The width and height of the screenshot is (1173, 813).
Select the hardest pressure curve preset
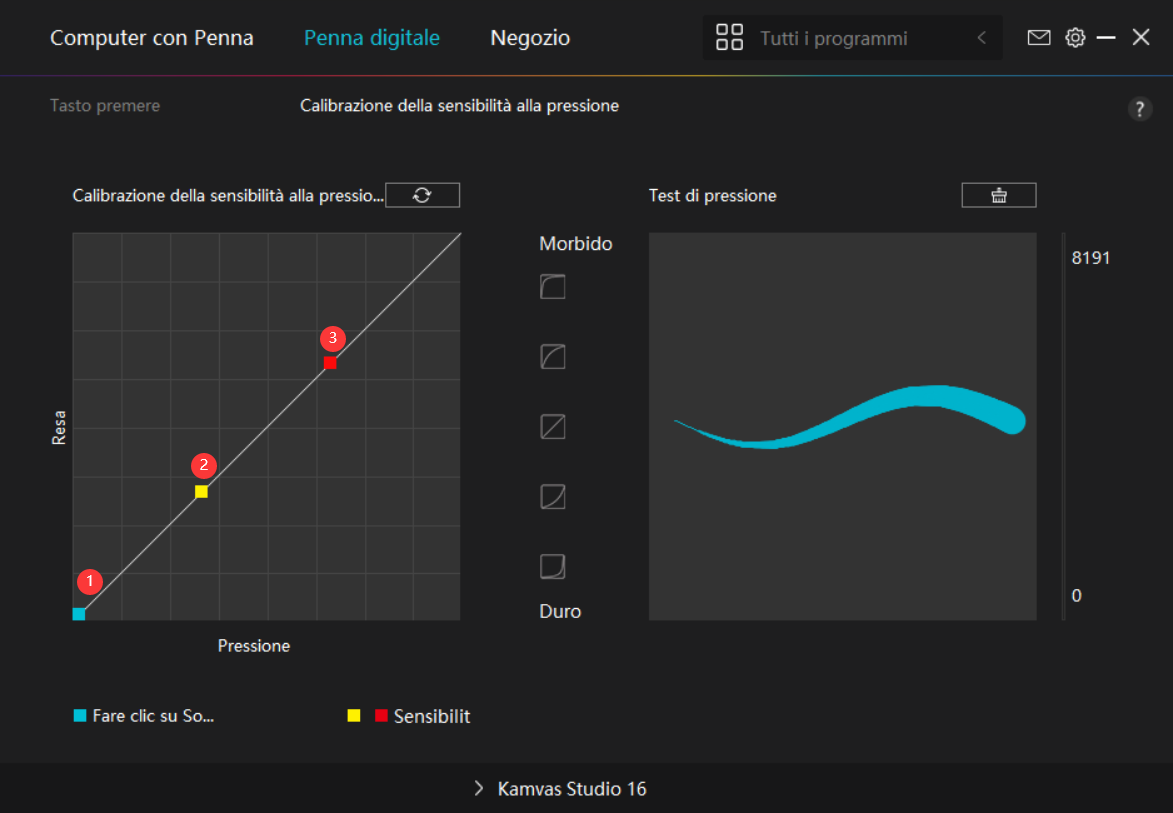click(x=553, y=567)
